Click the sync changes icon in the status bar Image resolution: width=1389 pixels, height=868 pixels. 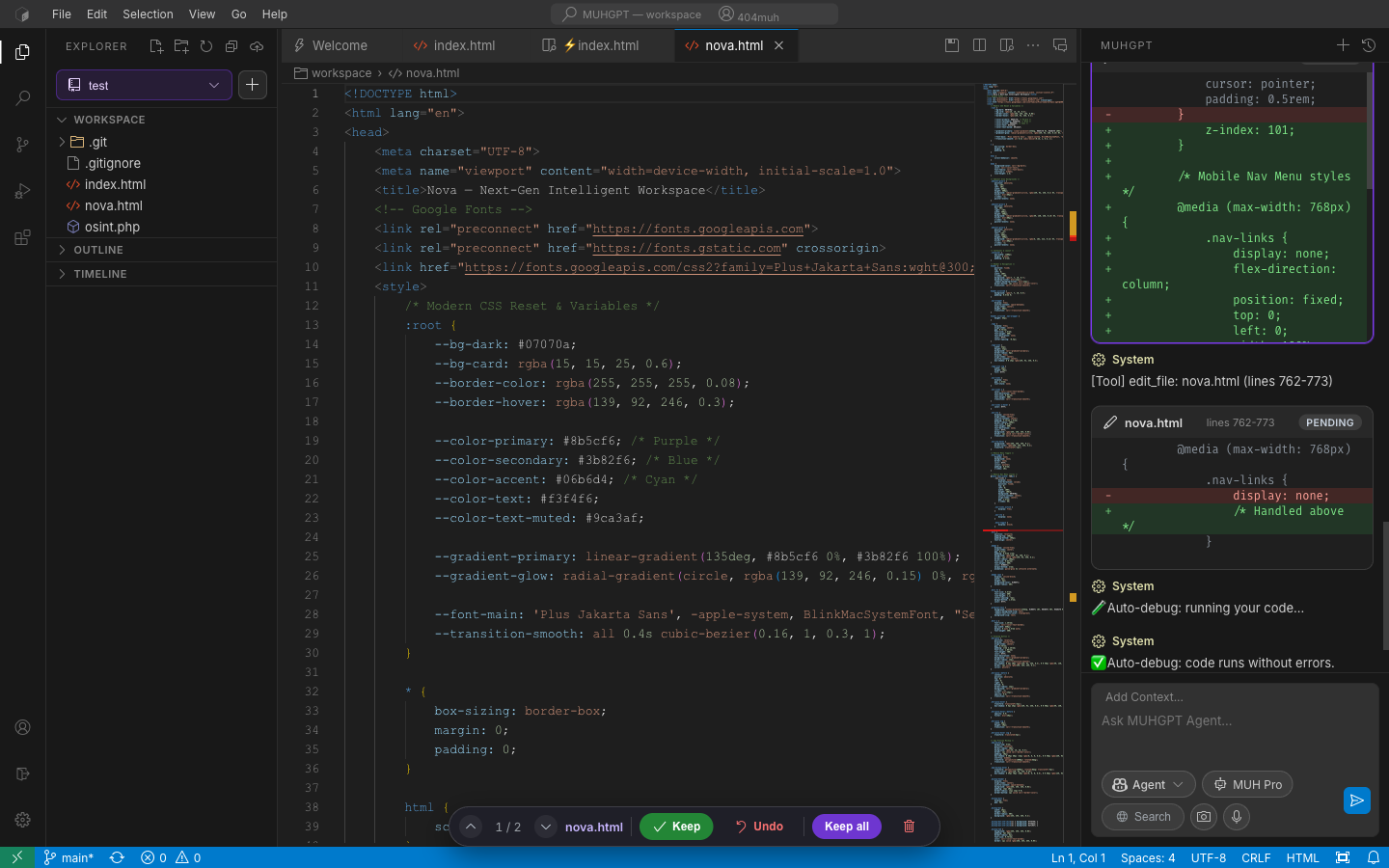click(117, 857)
